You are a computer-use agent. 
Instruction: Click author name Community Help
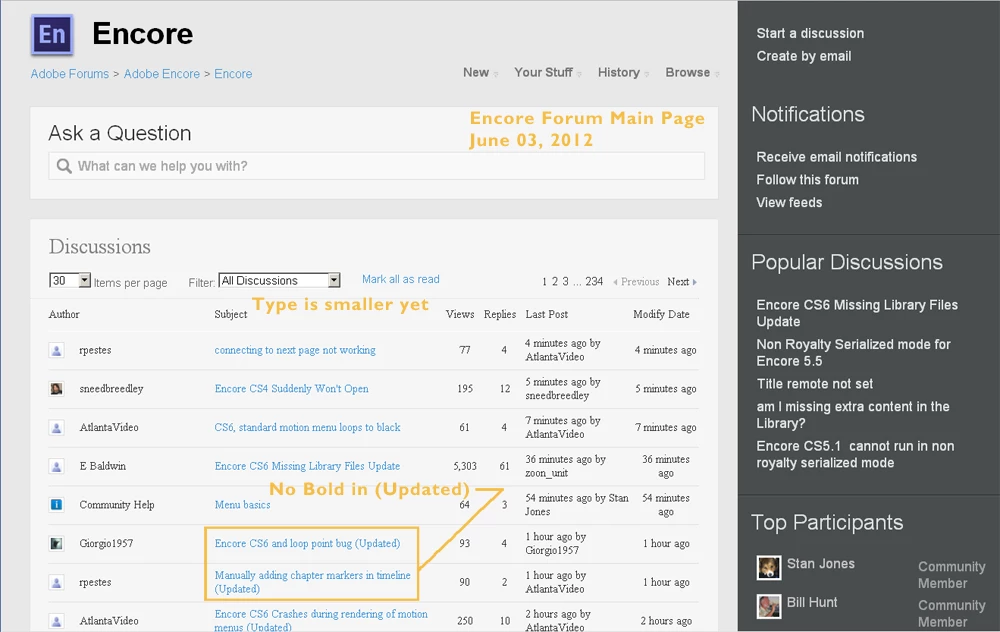[x=117, y=505]
